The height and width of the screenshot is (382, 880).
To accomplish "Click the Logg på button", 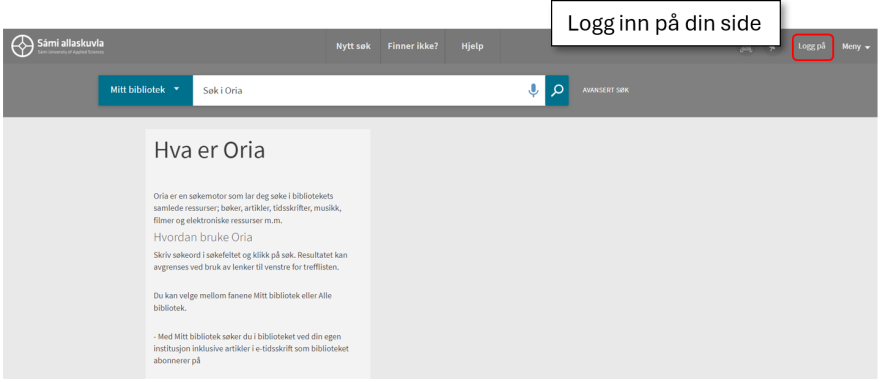I will 812,47.
